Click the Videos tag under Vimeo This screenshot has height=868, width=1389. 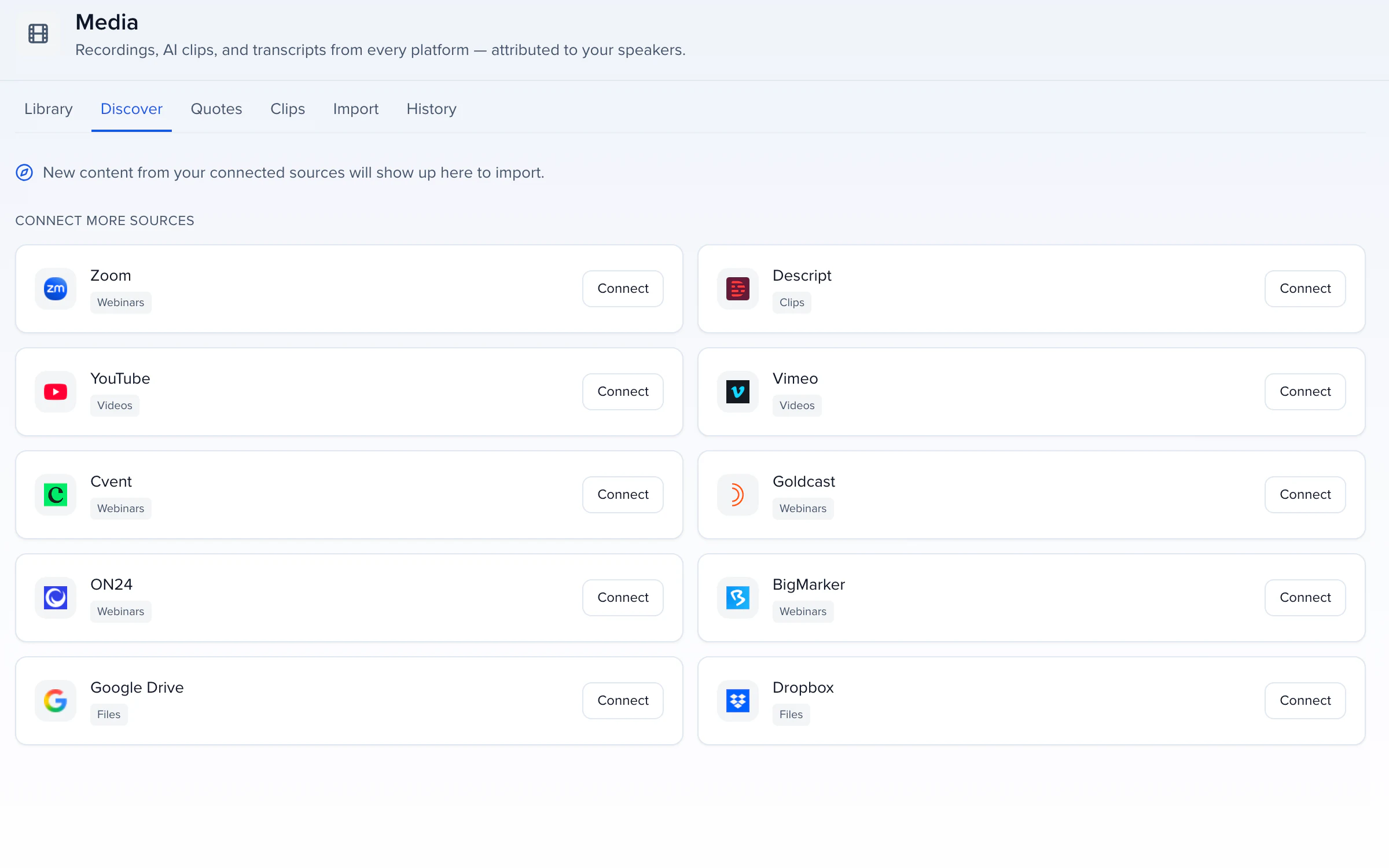(797, 406)
